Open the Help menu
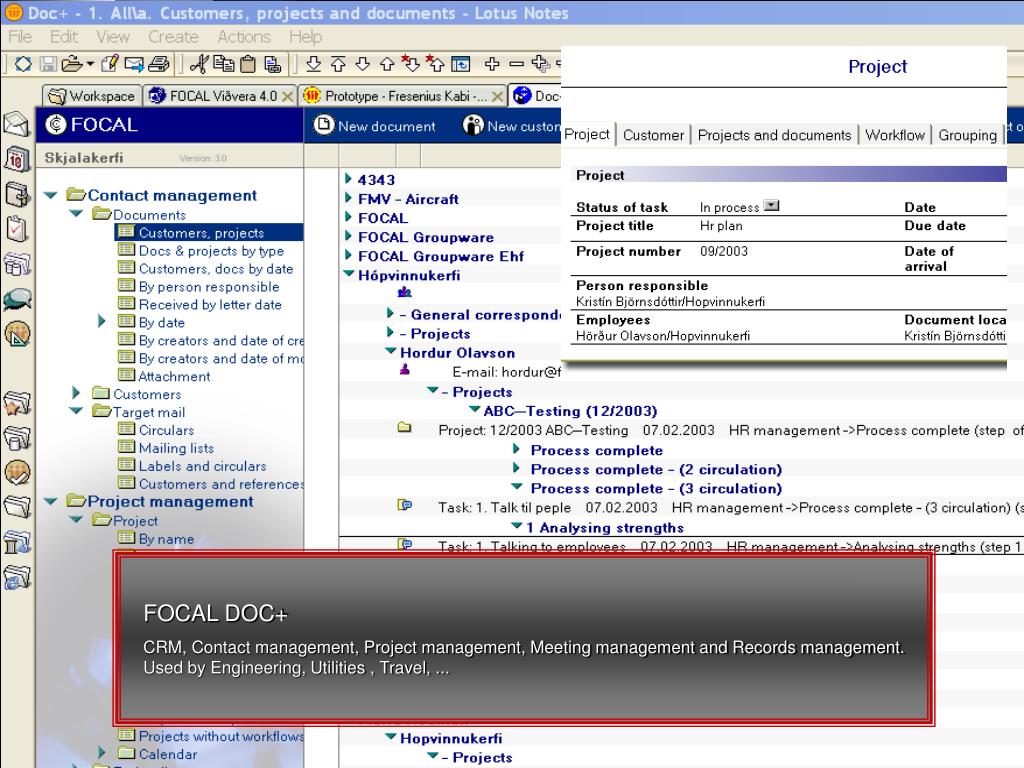Screen dimensions: 1024x768 [x=306, y=37]
